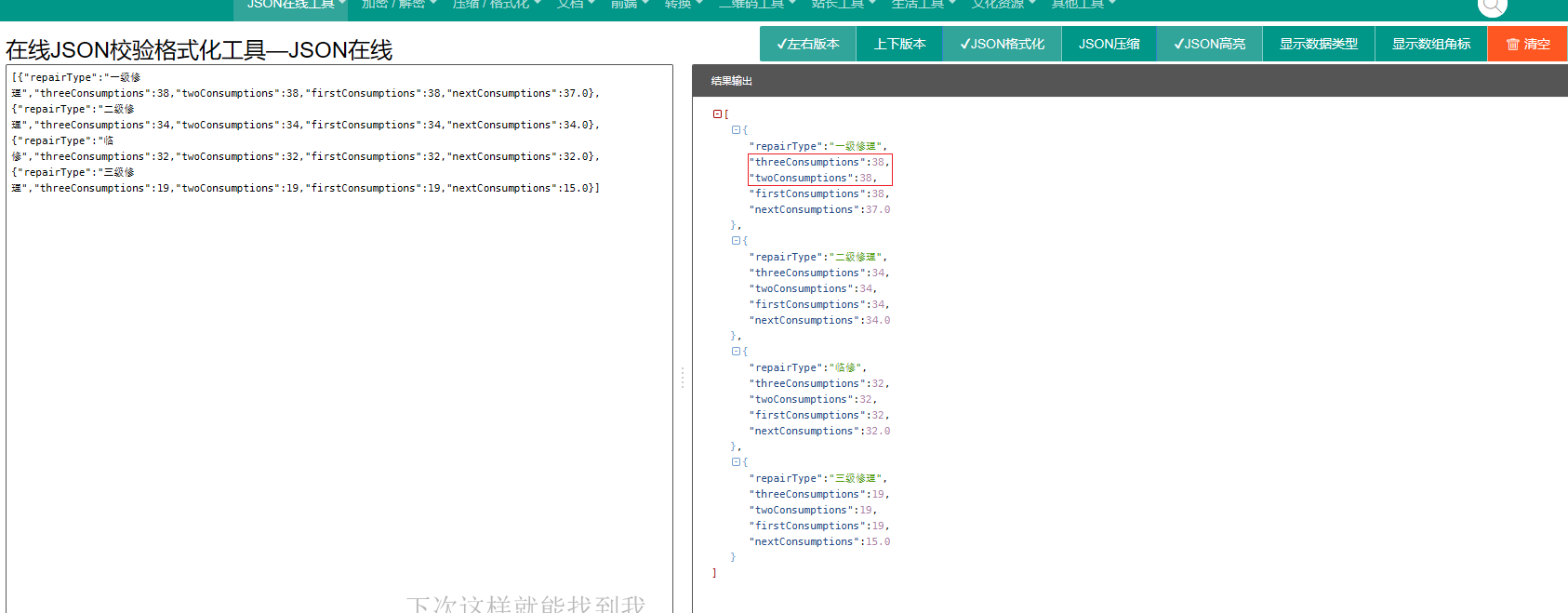Open the 转换 dropdown menu

click(683, 5)
